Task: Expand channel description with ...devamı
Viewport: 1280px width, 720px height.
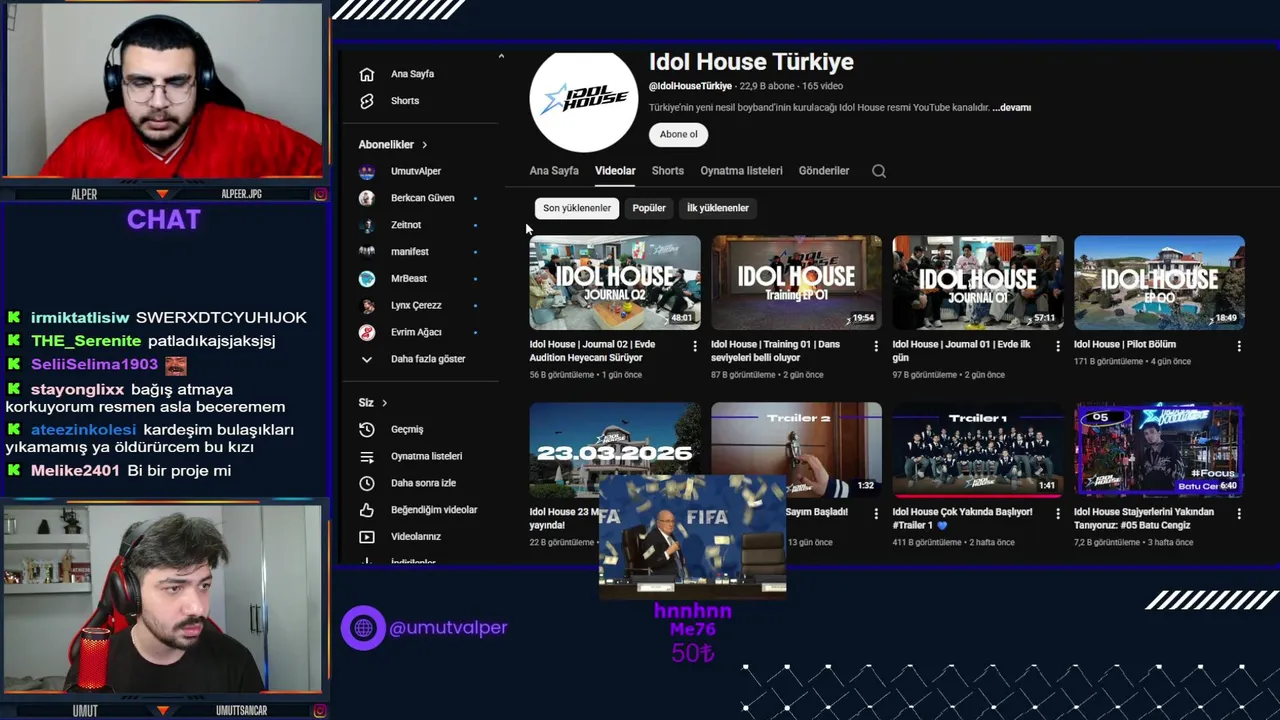Action: pos(1011,107)
